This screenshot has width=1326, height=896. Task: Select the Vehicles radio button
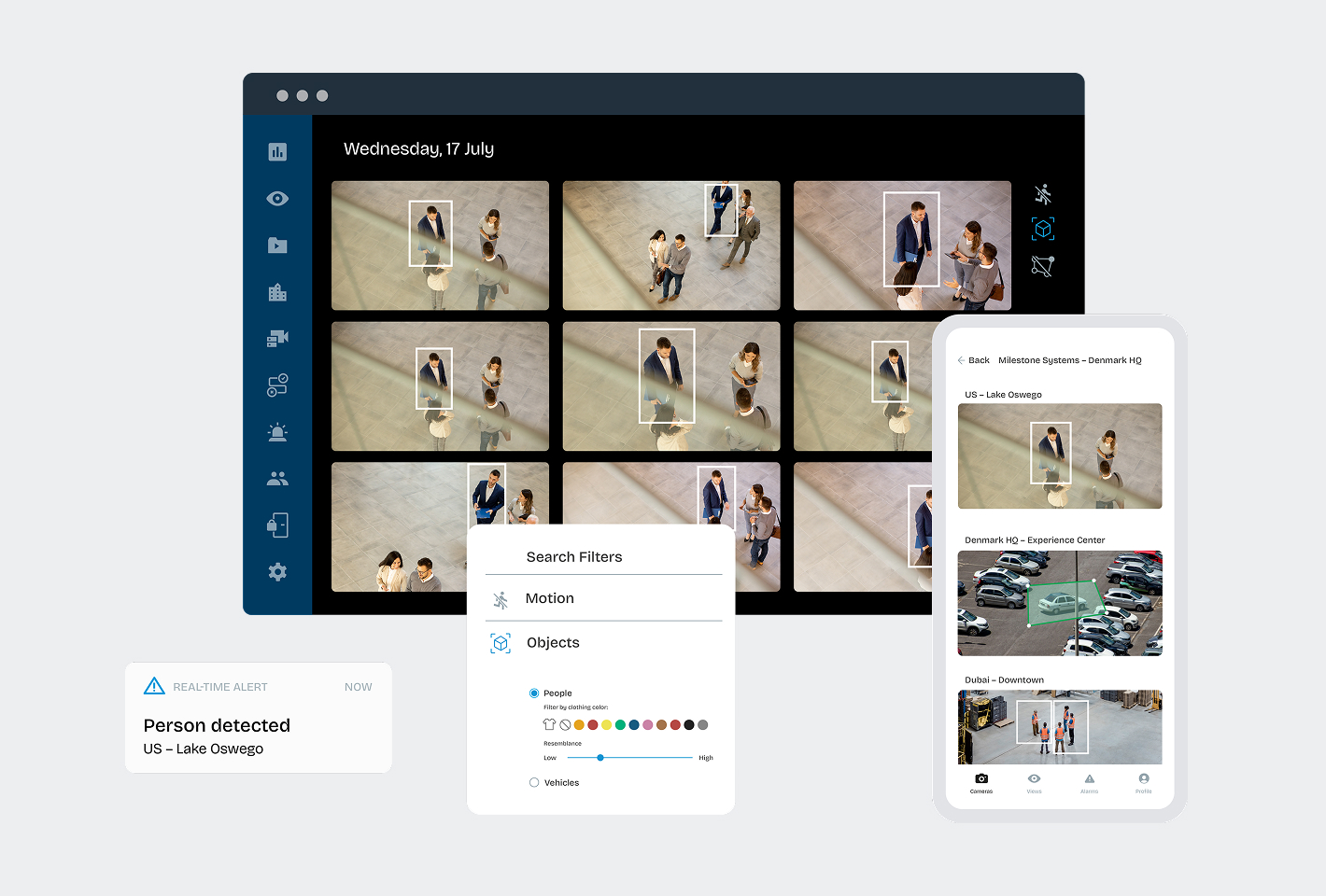point(534,783)
